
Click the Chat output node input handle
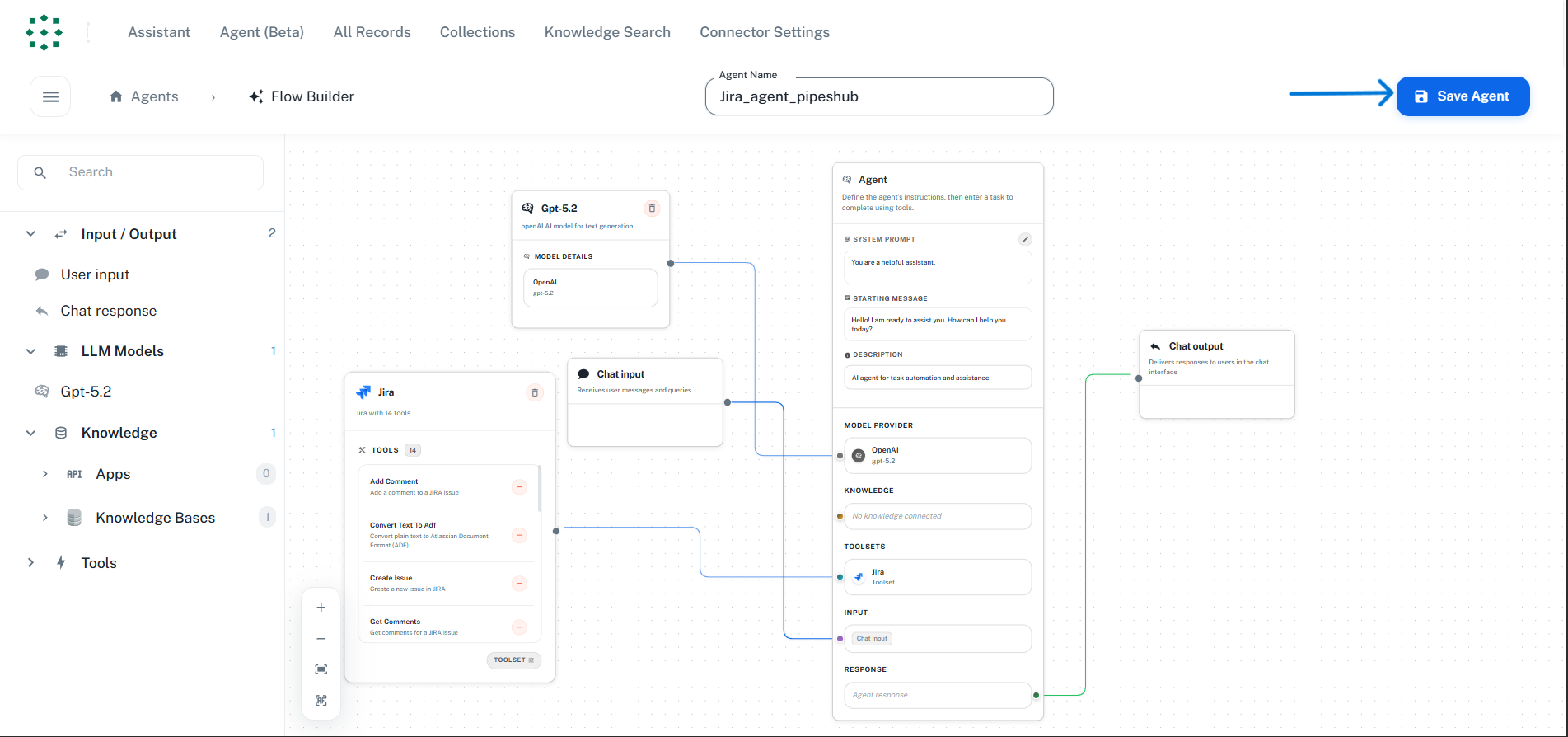[x=1139, y=378]
